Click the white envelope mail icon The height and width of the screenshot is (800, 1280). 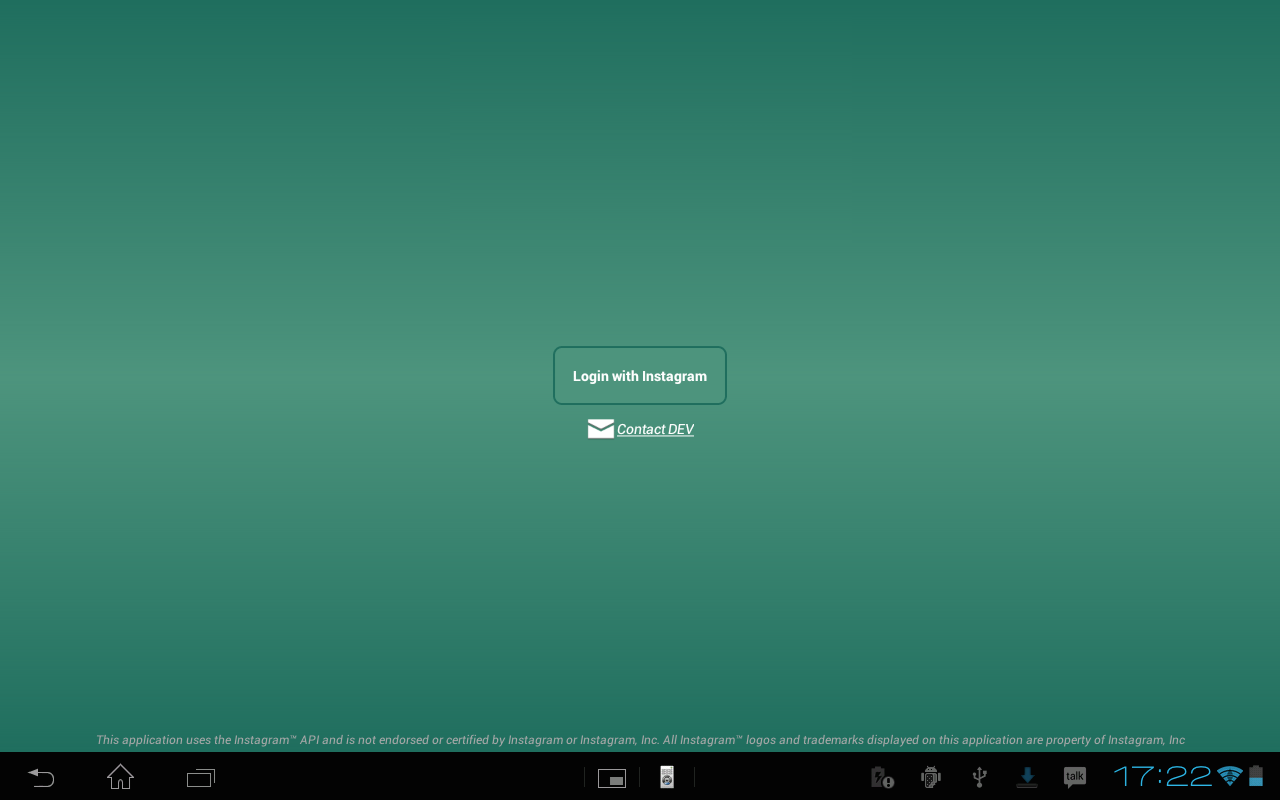[601, 429]
